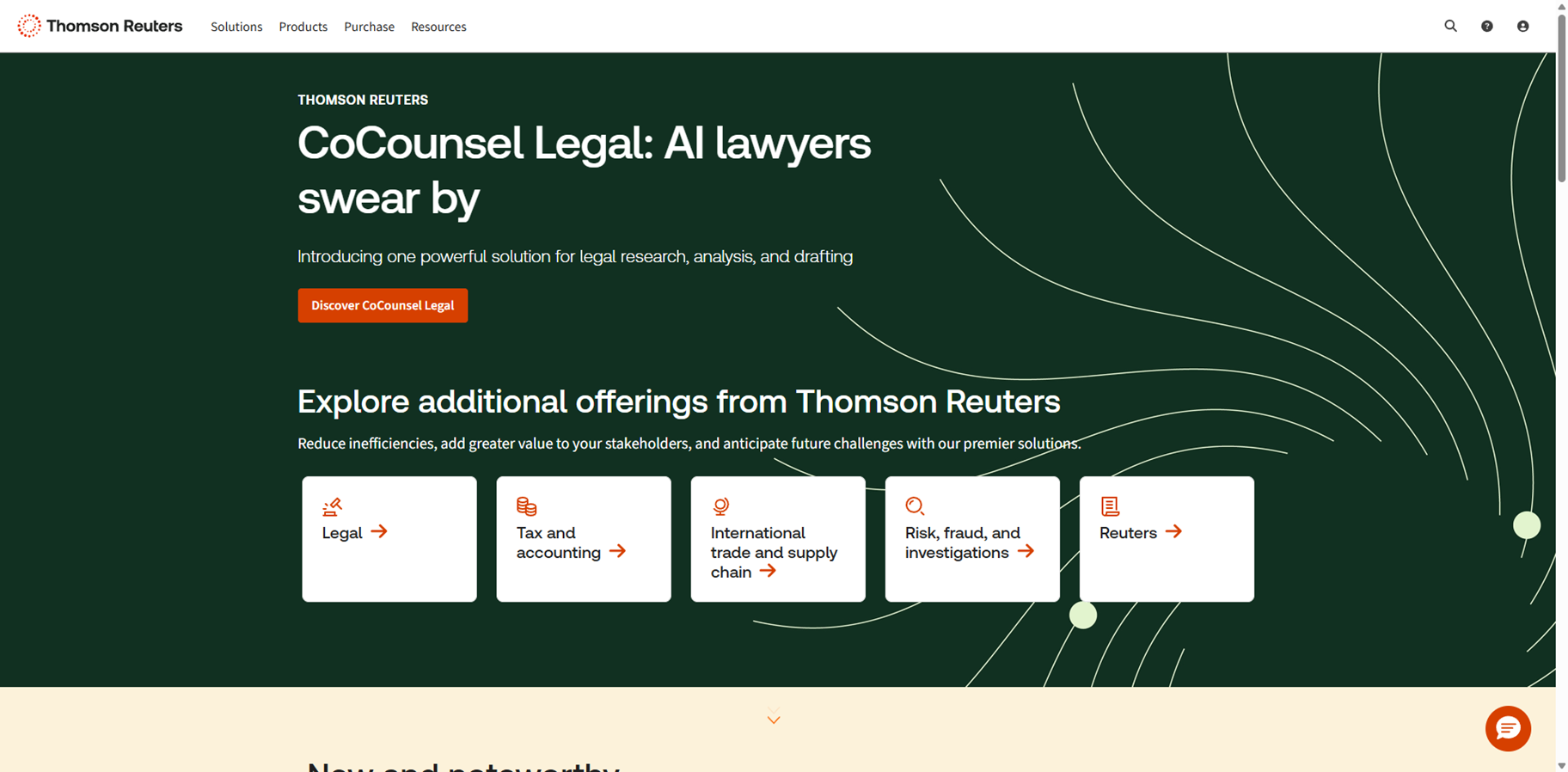Click the coins icon on Tax card
This screenshot has width=1568, height=772.
[526, 506]
